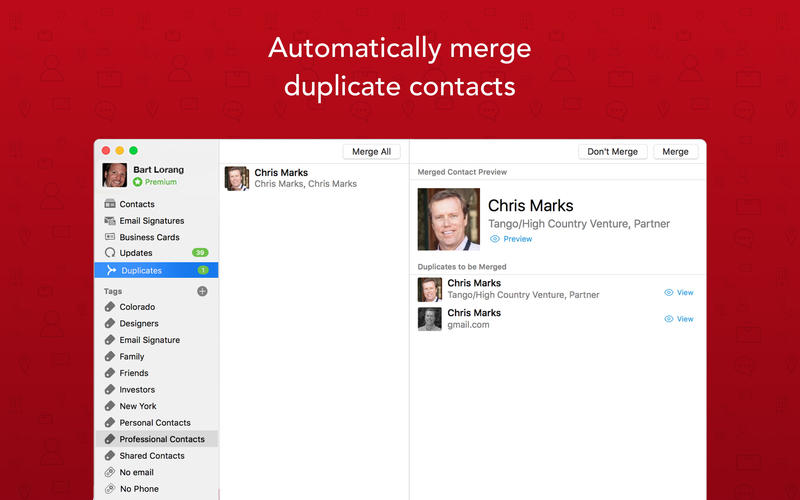This screenshot has width=800, height=500.
Task: Click gmail.com duplicate photo thumbnail
Action: coord(430,319)
